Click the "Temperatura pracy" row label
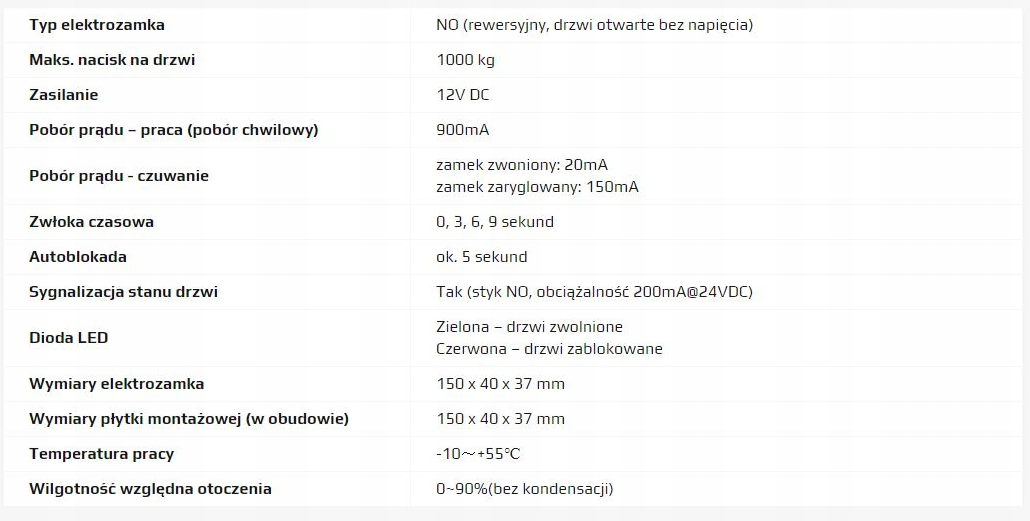Viewport: 1030px width, 521px height. coord(101,454)
